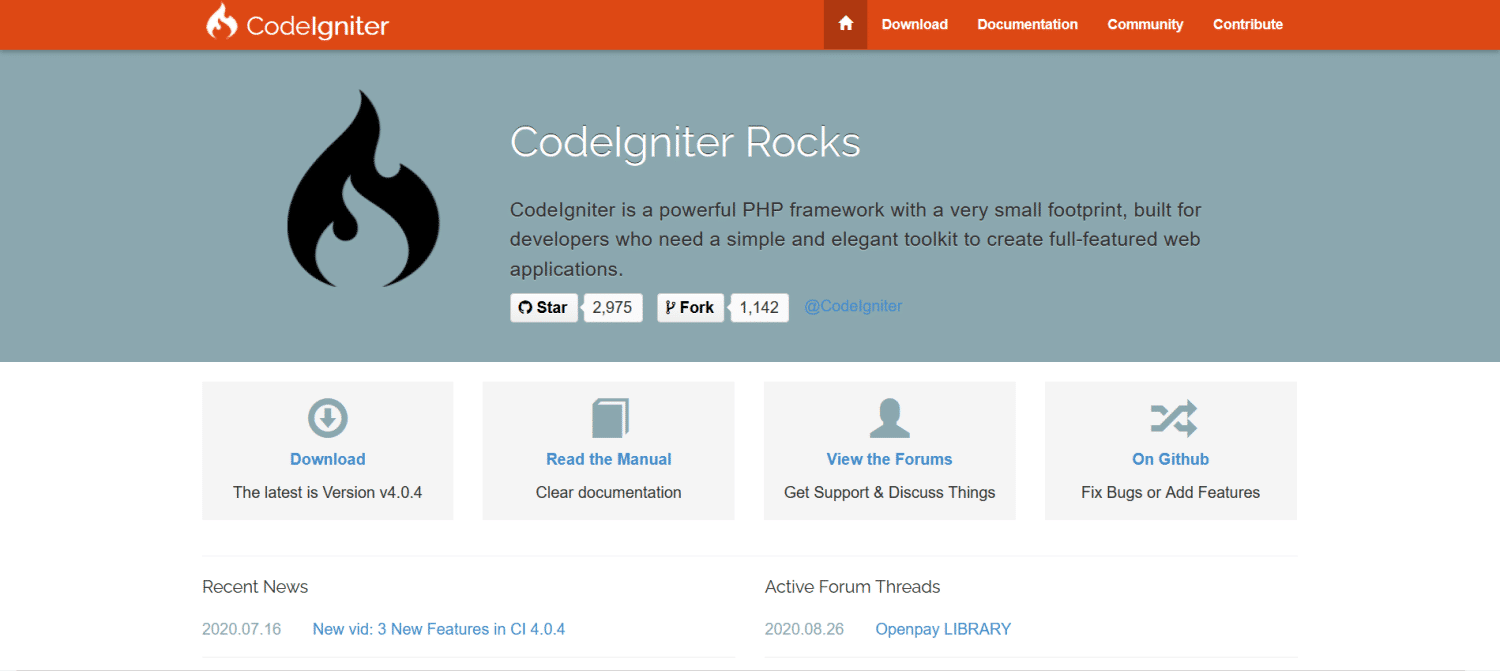Click the fork count showing 1,142

(759, 307)
